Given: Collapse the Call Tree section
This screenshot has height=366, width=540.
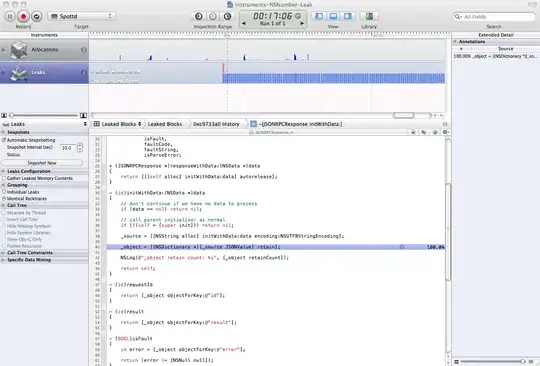Looking at the screenshot, I should [x=3, y=205].
